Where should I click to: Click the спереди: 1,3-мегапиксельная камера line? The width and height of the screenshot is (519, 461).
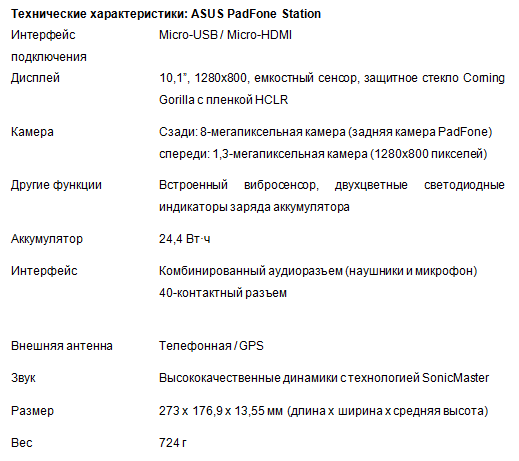(x=323, y=154)
